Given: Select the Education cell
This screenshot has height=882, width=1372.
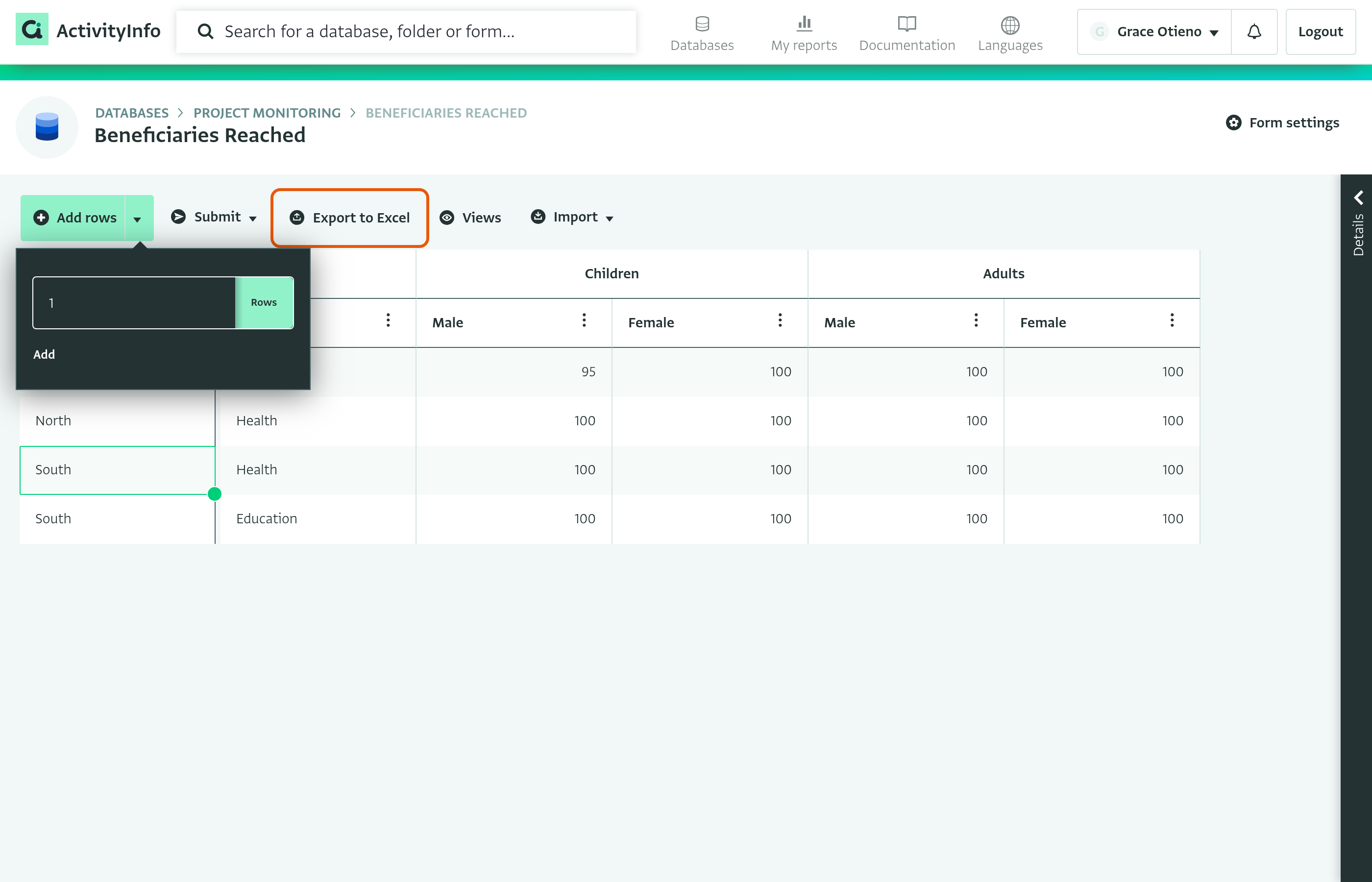Looking at the screenshot, I should 318,519.
